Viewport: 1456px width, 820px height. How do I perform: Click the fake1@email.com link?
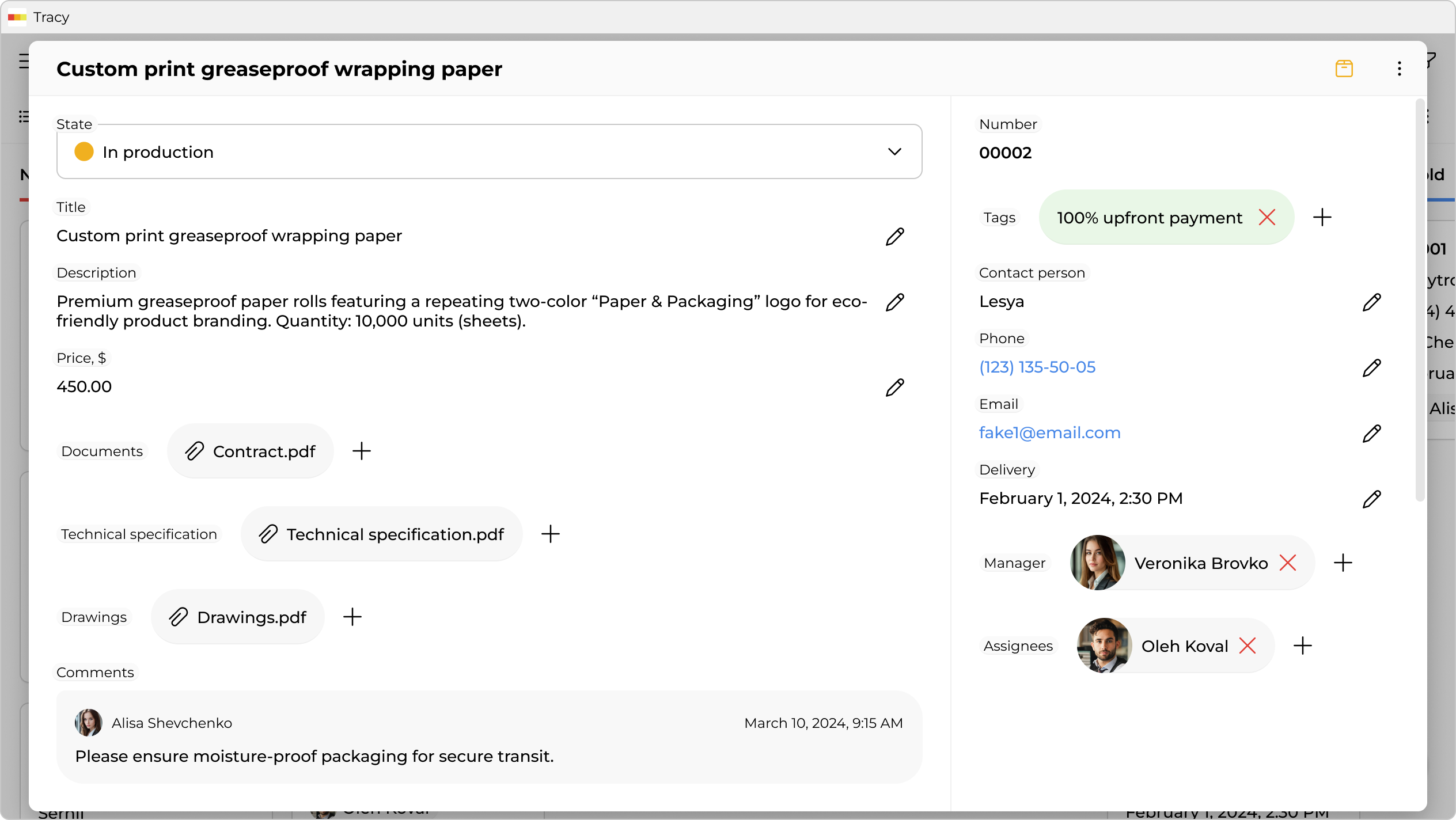click(x=1049, y=433)
